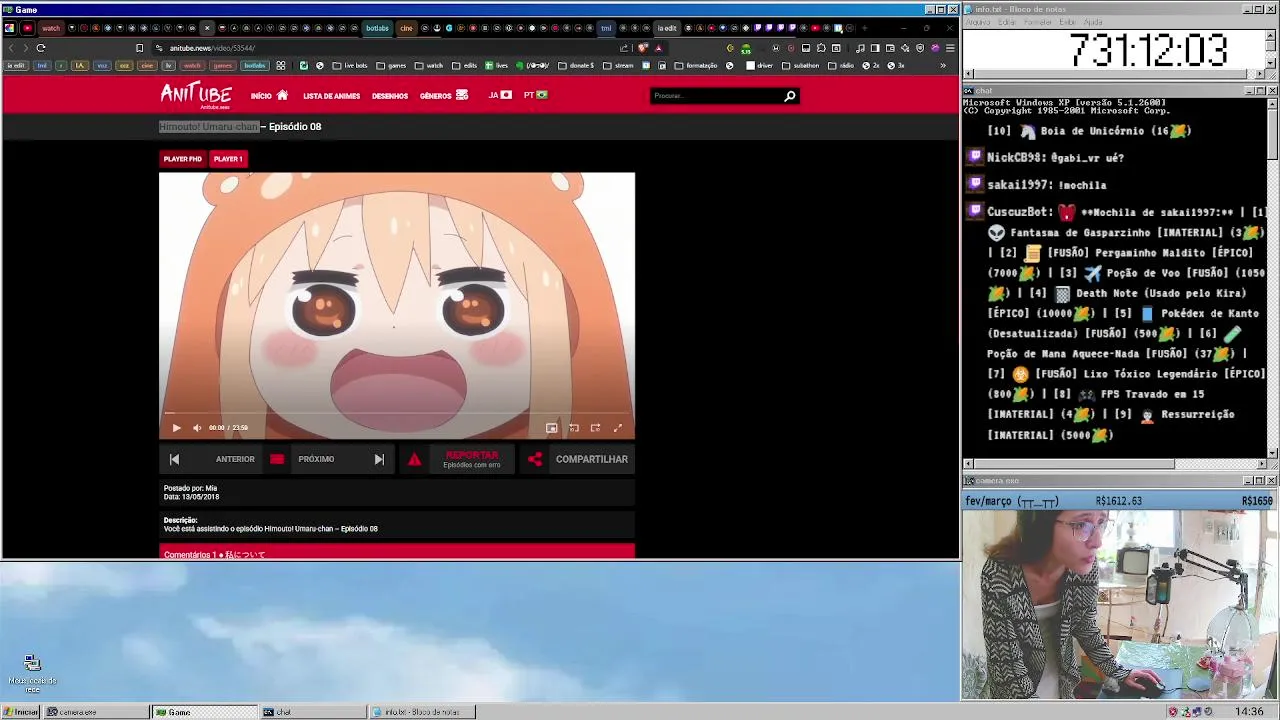This screenshot has width=1280, height=720.
Task: Click the 'botlabs' bookmark chip
Action: pyautogui.click(x=255, y=66)
